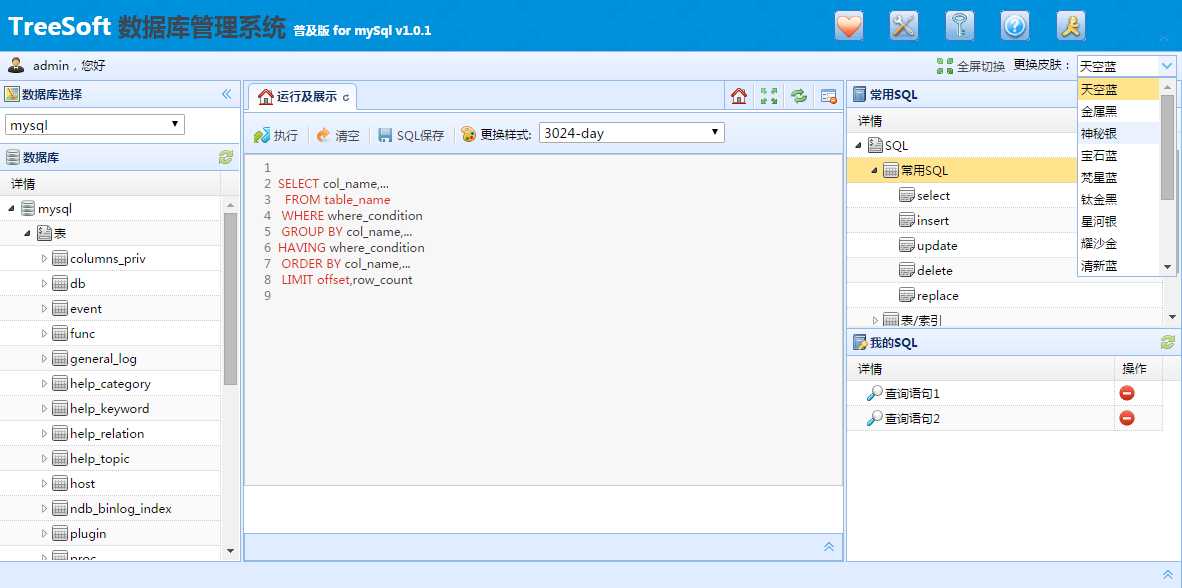Delete 查询语句2 with red icon
The height and width of the screenshot is (588, 1182).
pos(1127,418)
